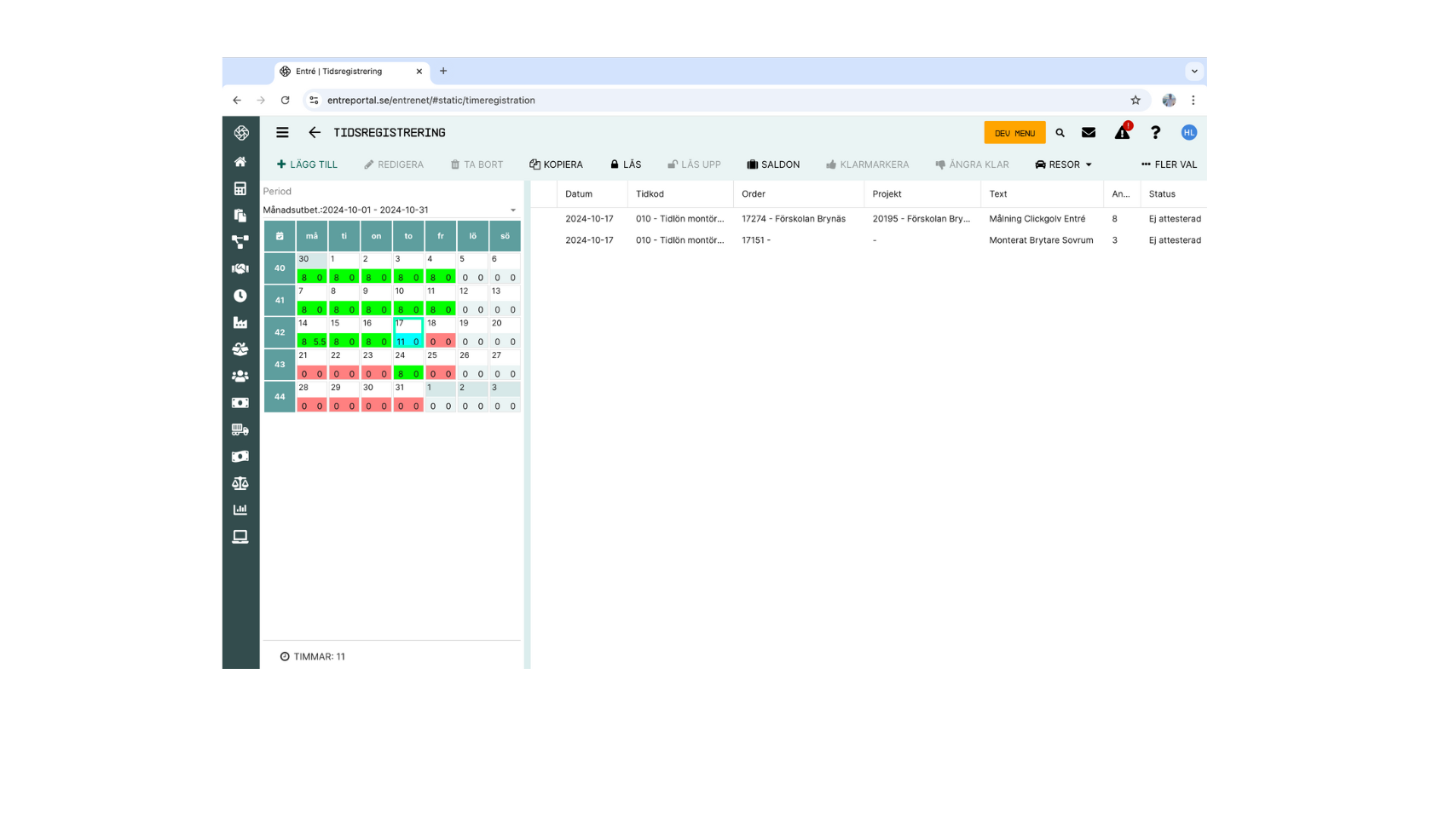1456x818 pixels.
Task: Open the calculator icon in sidebar
Action: (240, 188)
